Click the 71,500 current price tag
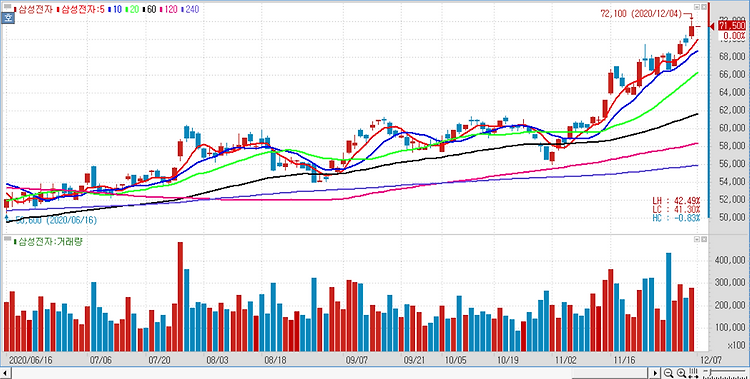This screenshot has width=750, height=379. point(732,26)
